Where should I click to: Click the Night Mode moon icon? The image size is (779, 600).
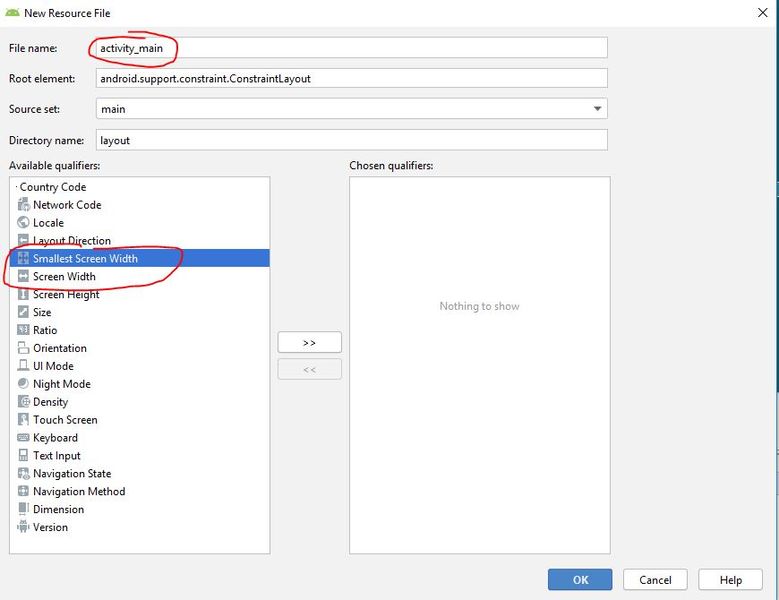click(23, 383)
